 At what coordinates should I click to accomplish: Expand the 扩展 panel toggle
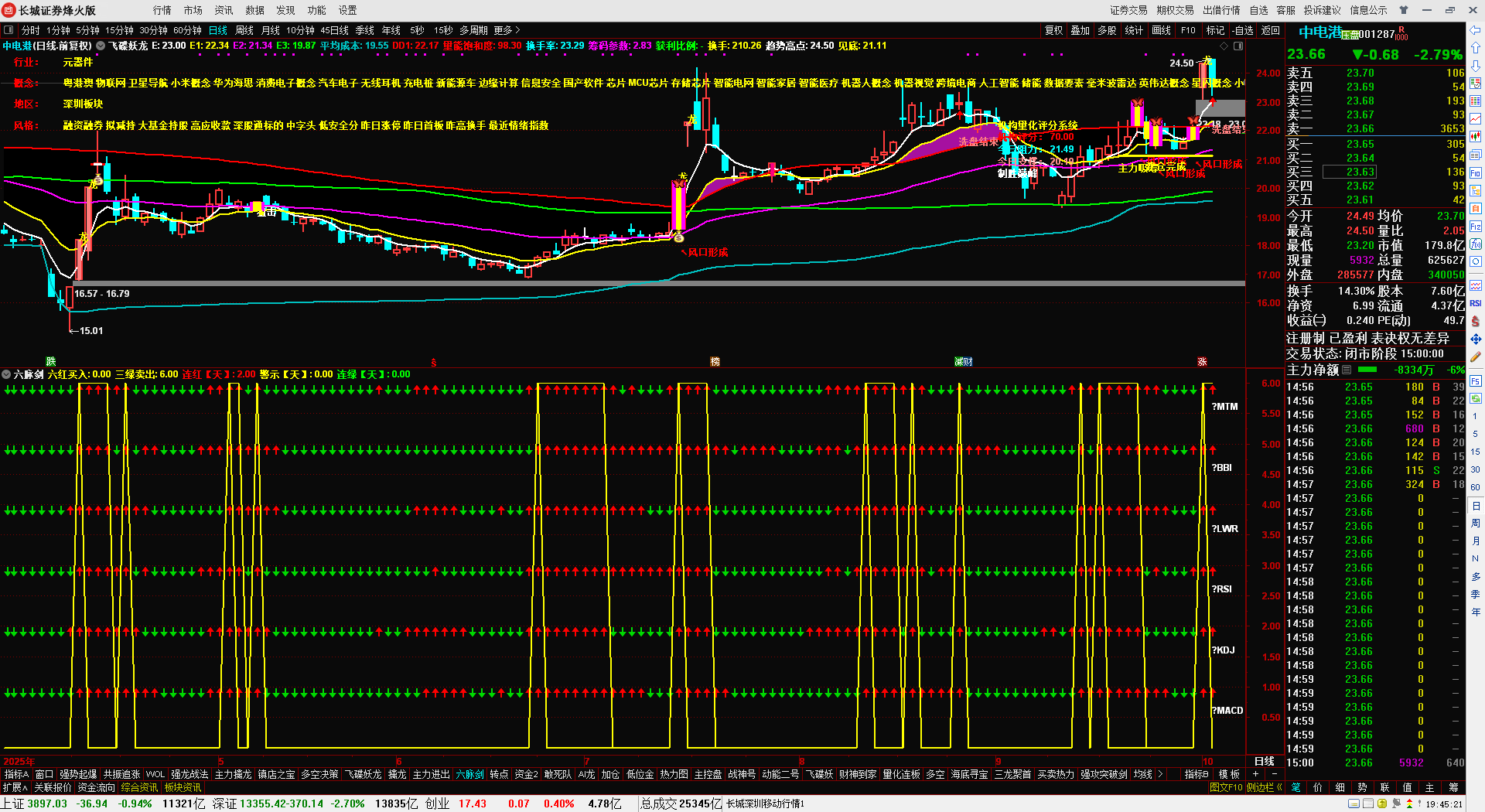tap(15, 787)
